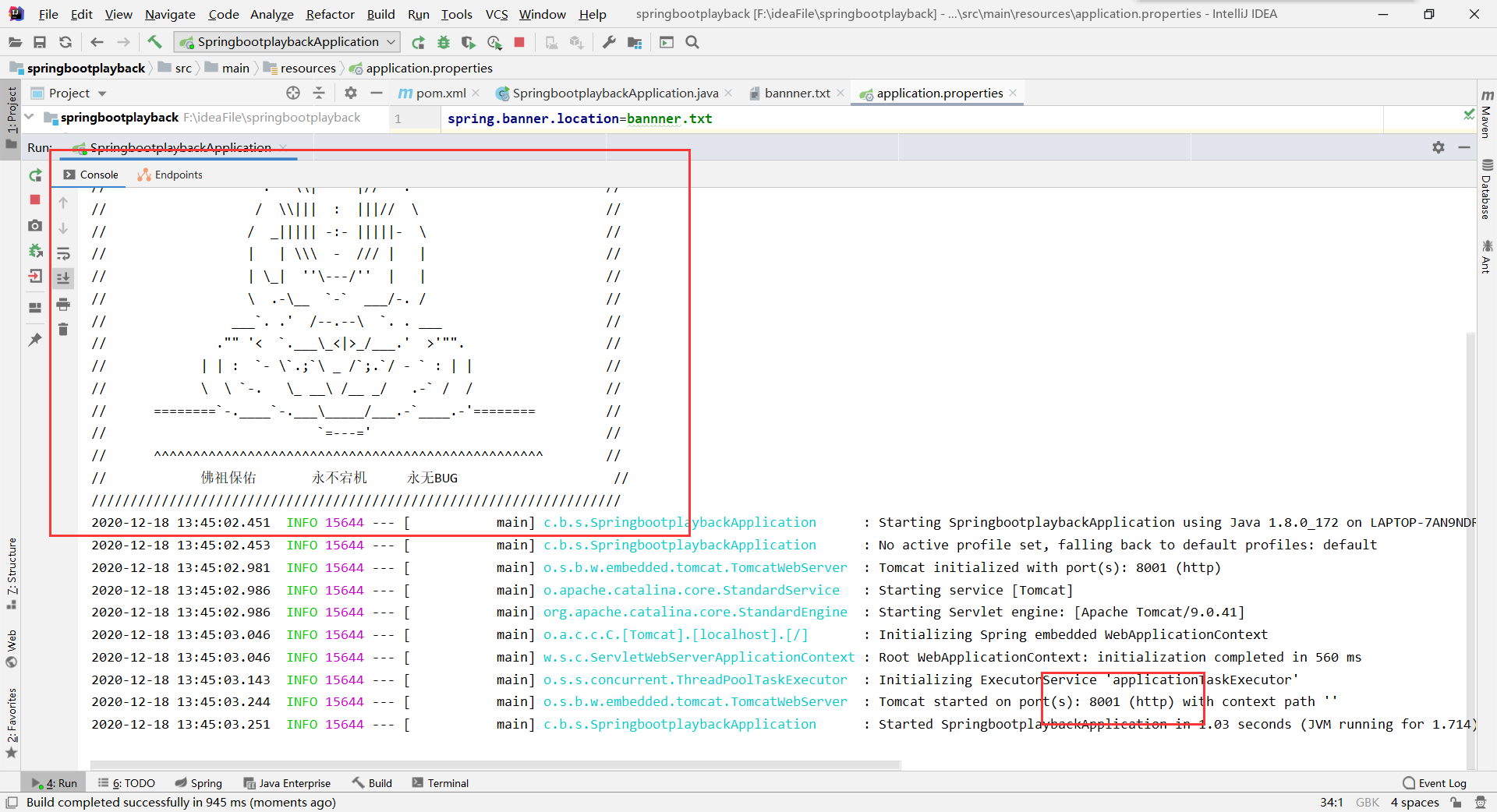Click the Synchronize refresh toolbar icon
This screenshot has height=812, width=1497.
coord(65,42)
